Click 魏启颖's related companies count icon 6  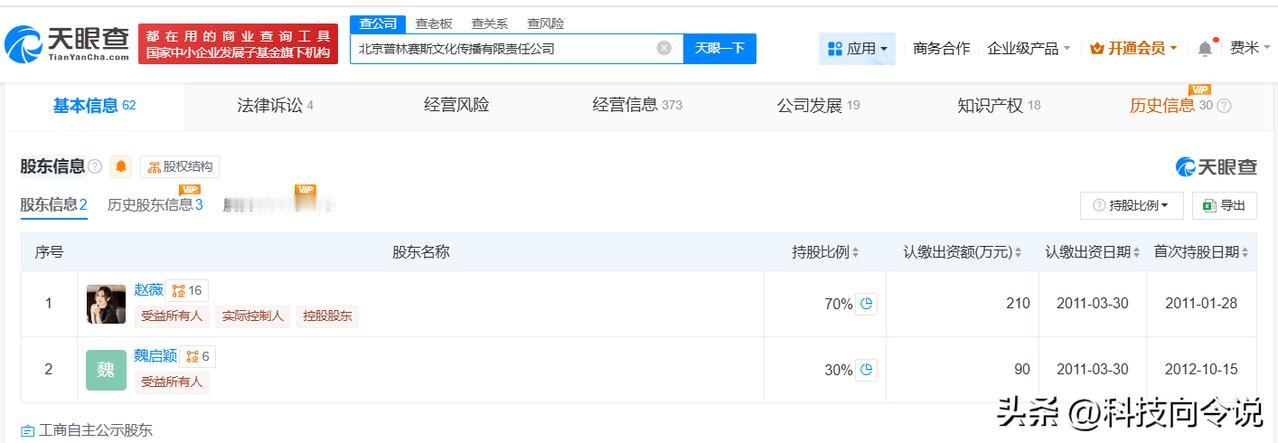point(198,356)
